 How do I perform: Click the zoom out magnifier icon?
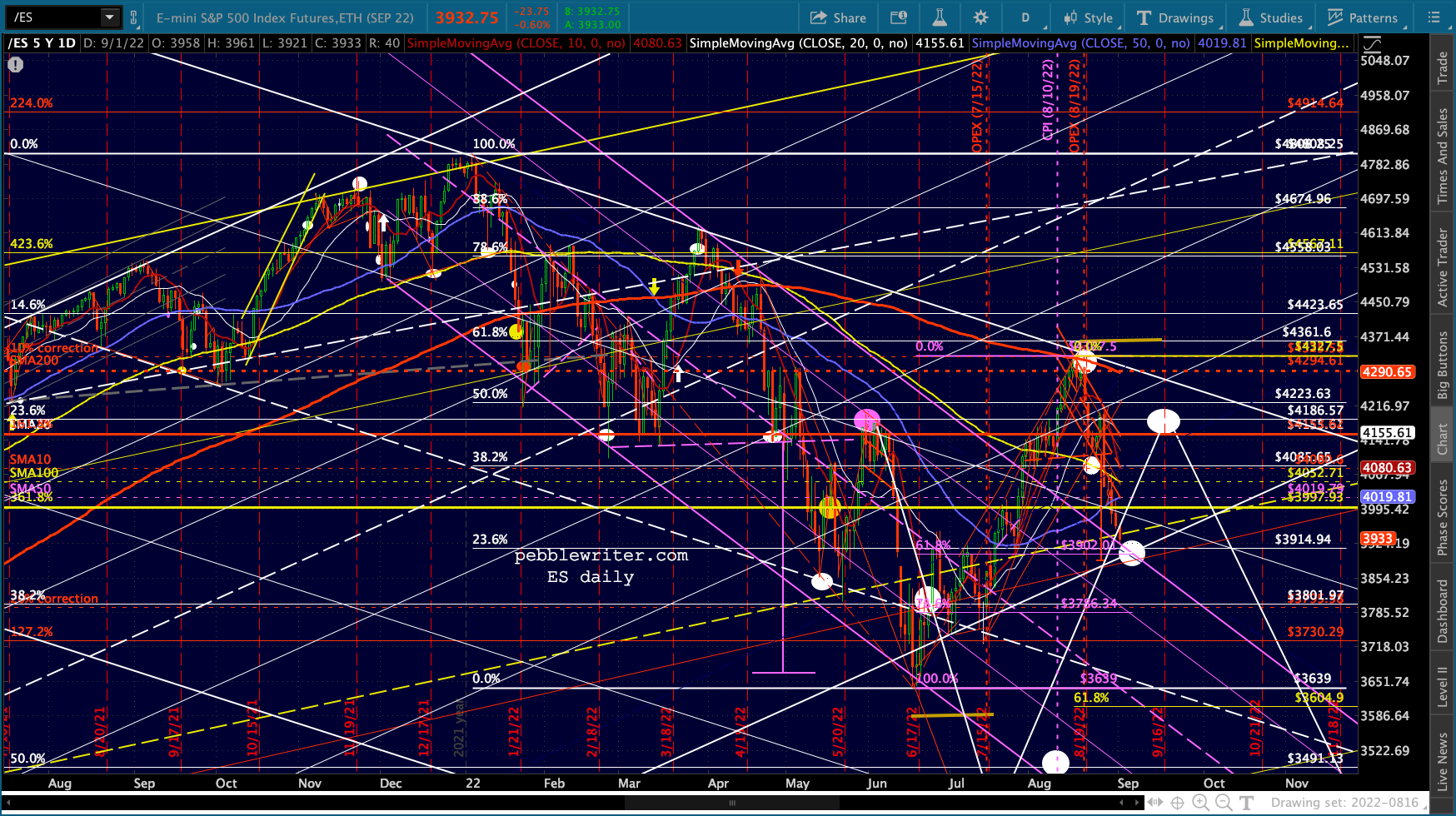pyautogui.click(x=1224, y=803)
